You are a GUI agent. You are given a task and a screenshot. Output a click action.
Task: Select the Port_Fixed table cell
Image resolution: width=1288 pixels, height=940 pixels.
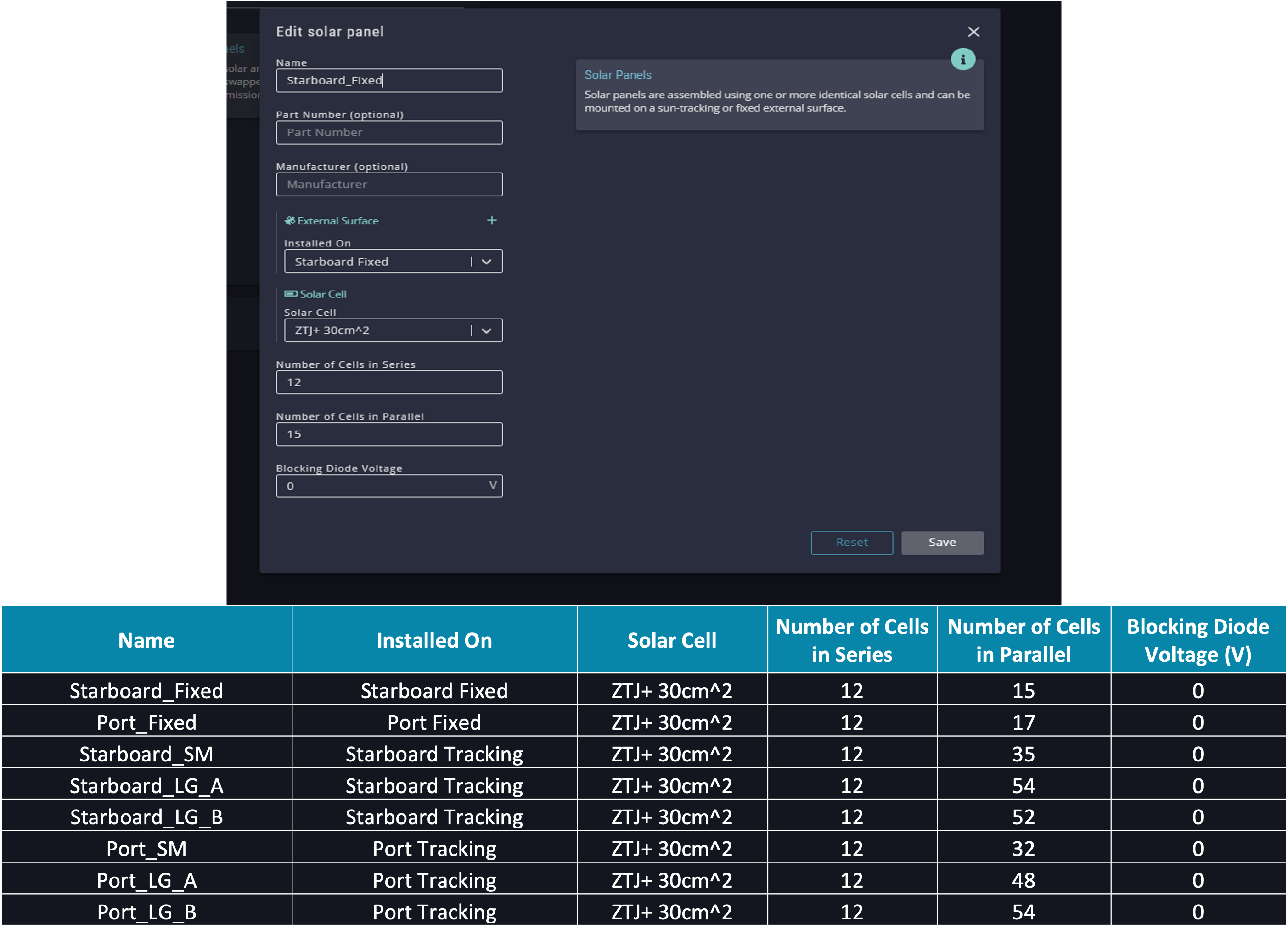tap(147, 722)
